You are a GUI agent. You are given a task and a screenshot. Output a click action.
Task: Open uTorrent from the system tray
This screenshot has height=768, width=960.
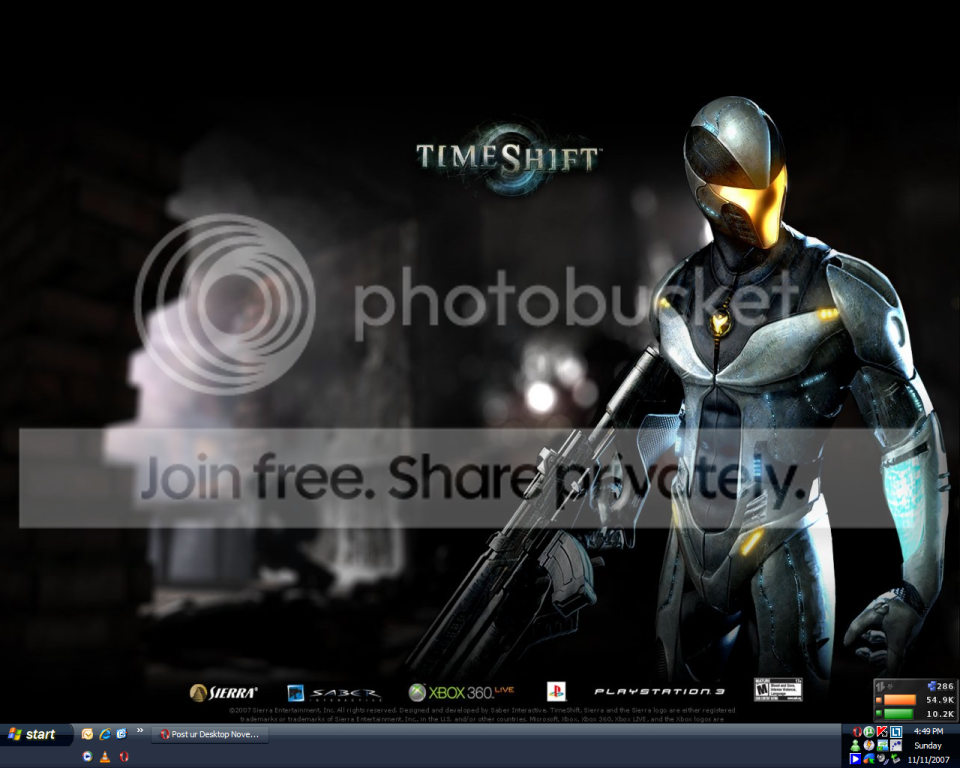coord(869,732)
